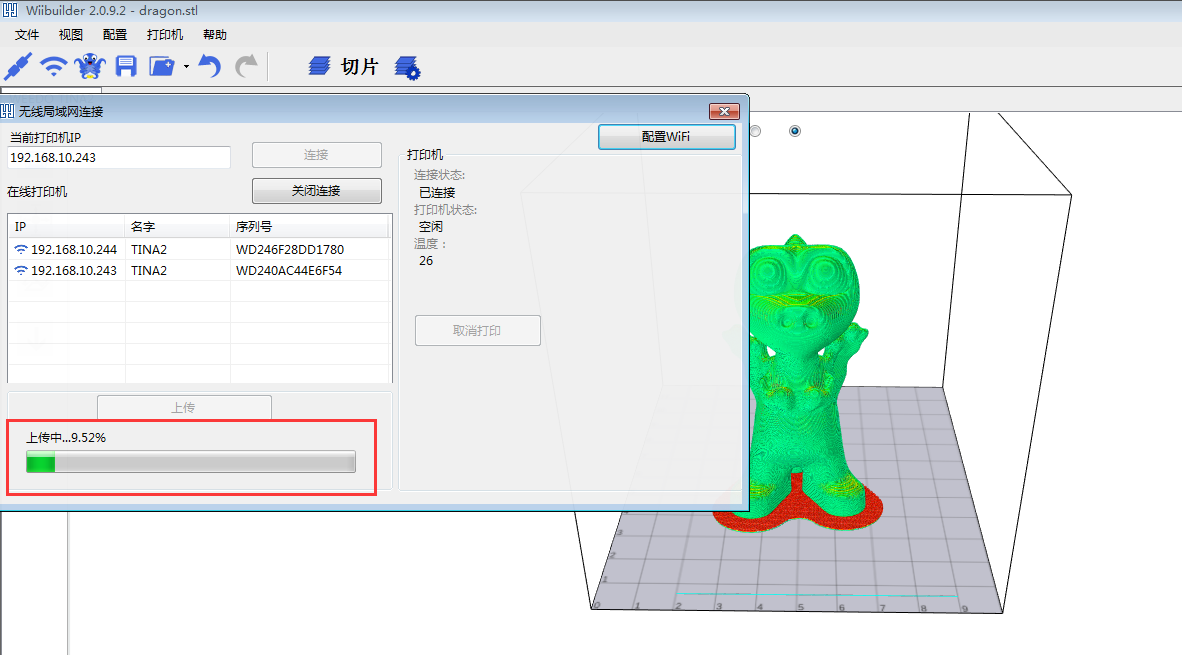Select the unselected radio button above viewport

point(755,131)
